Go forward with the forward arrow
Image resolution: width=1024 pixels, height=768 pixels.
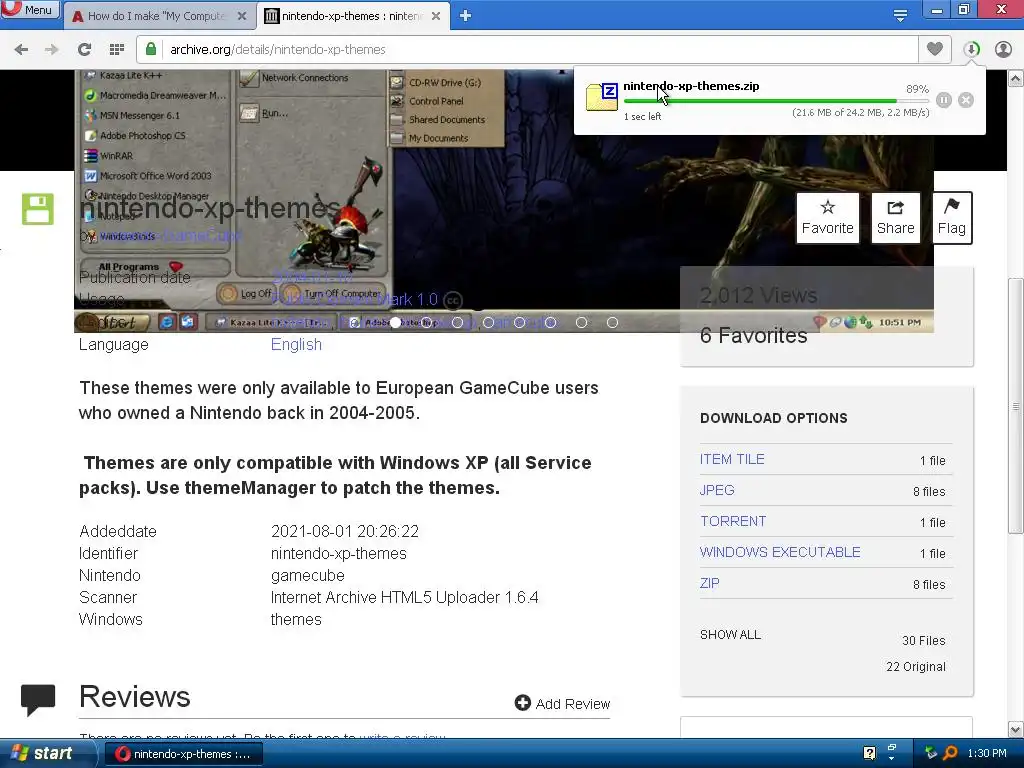52,49
